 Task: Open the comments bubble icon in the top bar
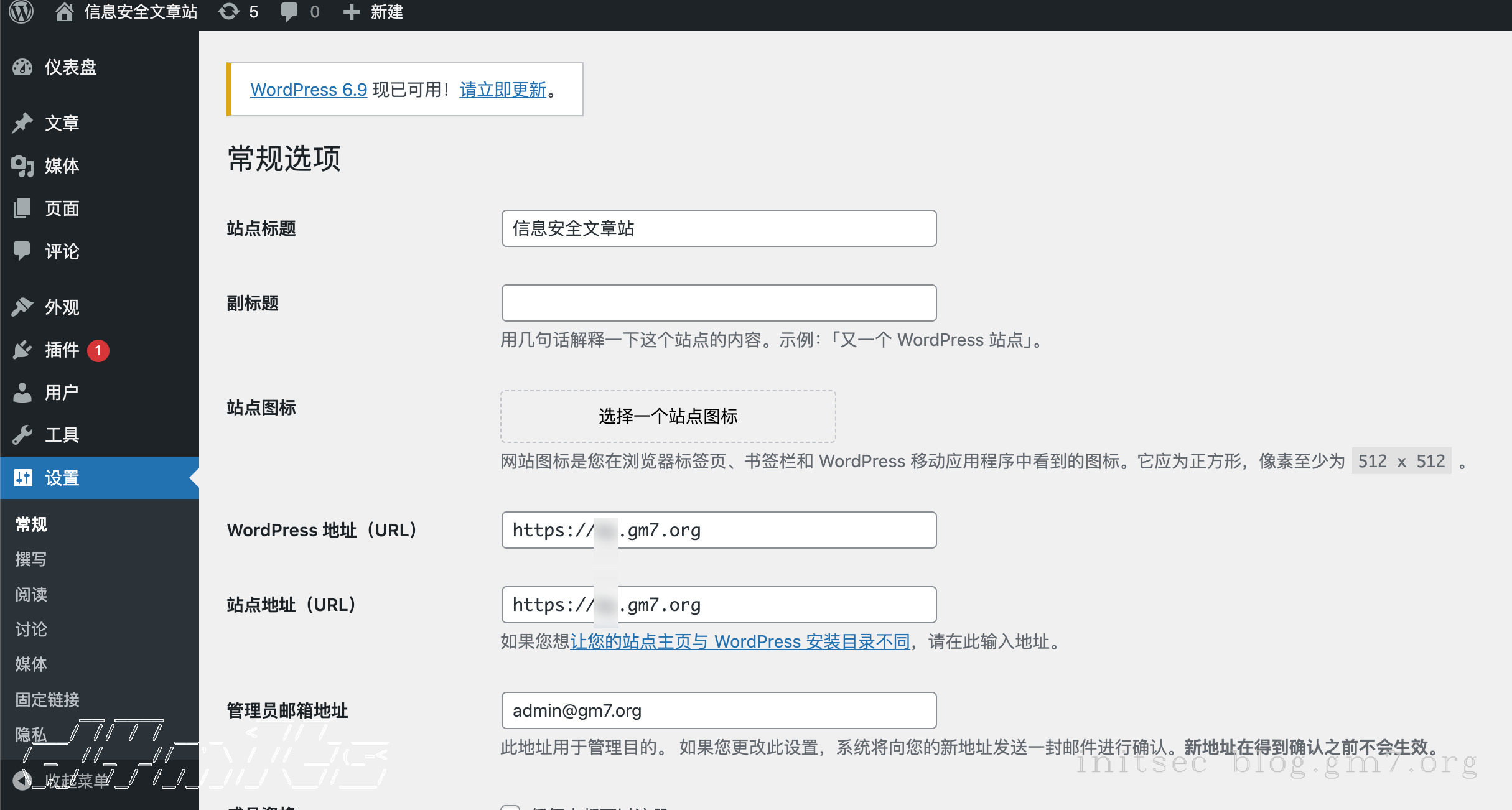pyautogui.click(x=291, y=11)
